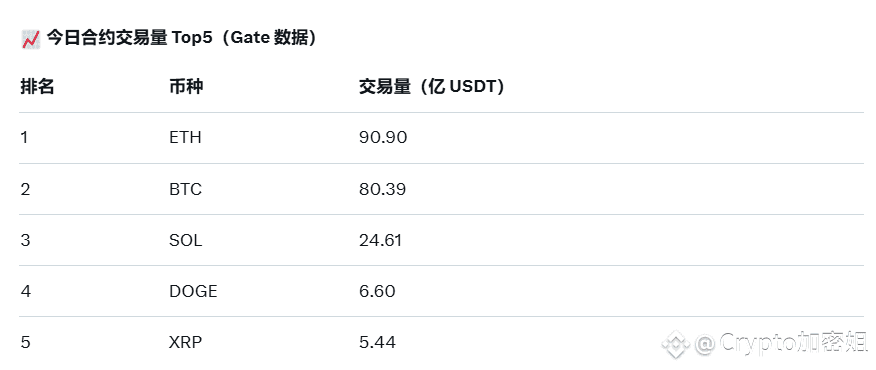Click rank number 5 cell
876x370 pixels.
[x=25, y=342]
